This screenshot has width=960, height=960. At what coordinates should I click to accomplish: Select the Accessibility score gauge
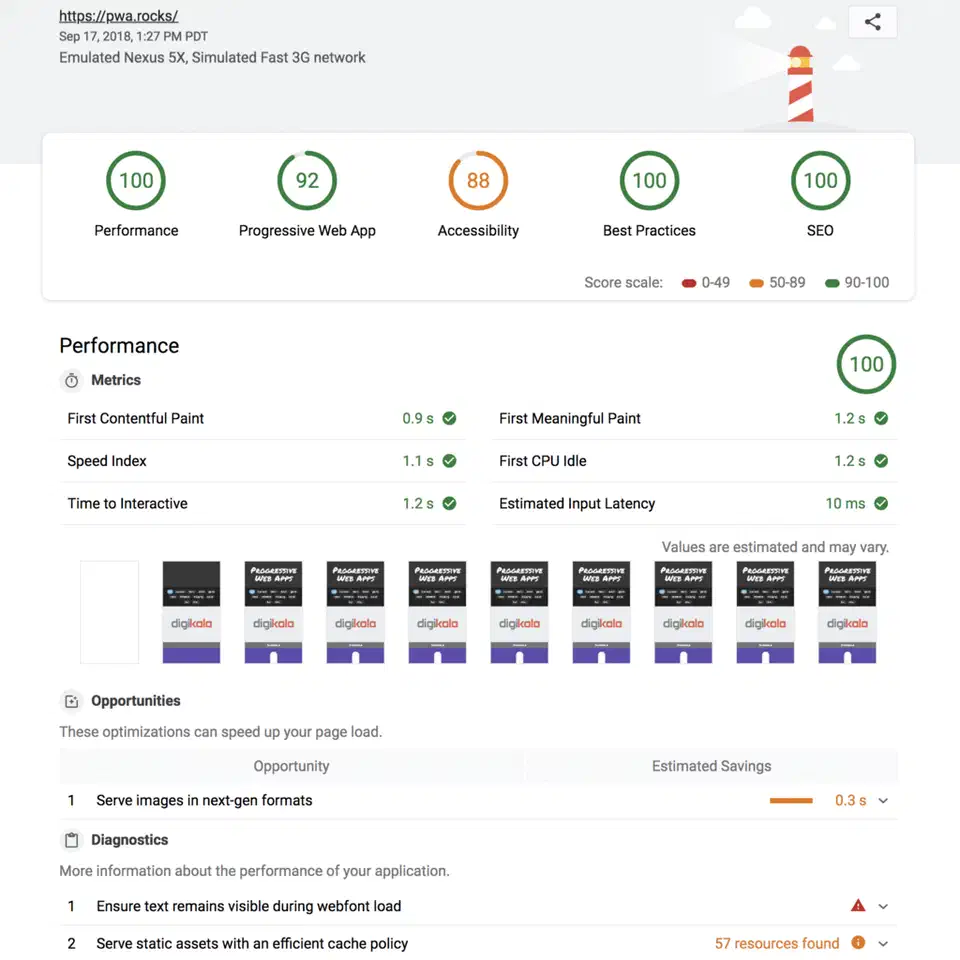[478, 181]
